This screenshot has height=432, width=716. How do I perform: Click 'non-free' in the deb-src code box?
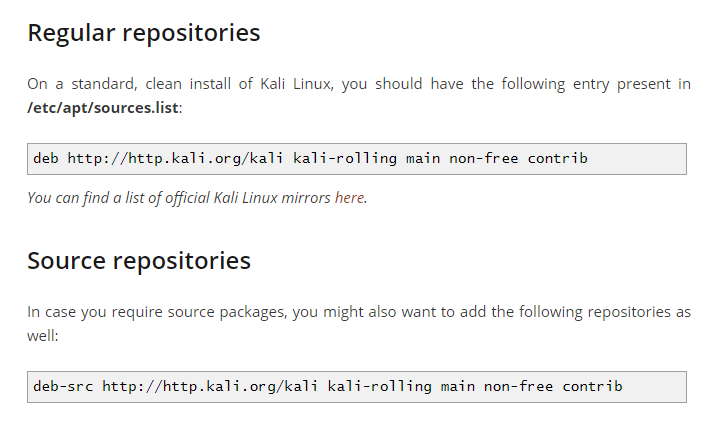518,386
